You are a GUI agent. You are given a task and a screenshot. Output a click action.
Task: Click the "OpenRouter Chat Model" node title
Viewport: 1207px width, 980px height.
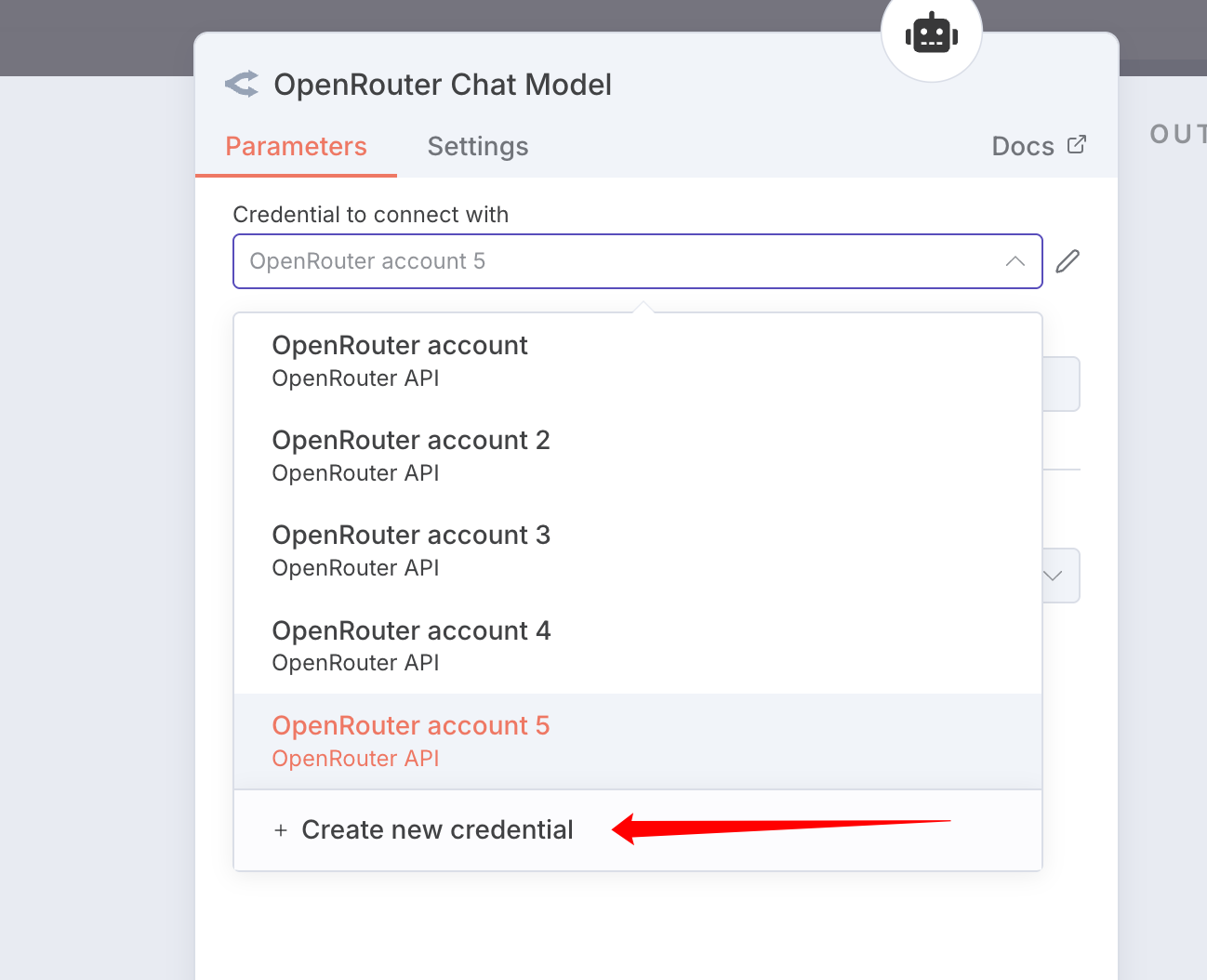coord(443,85)
